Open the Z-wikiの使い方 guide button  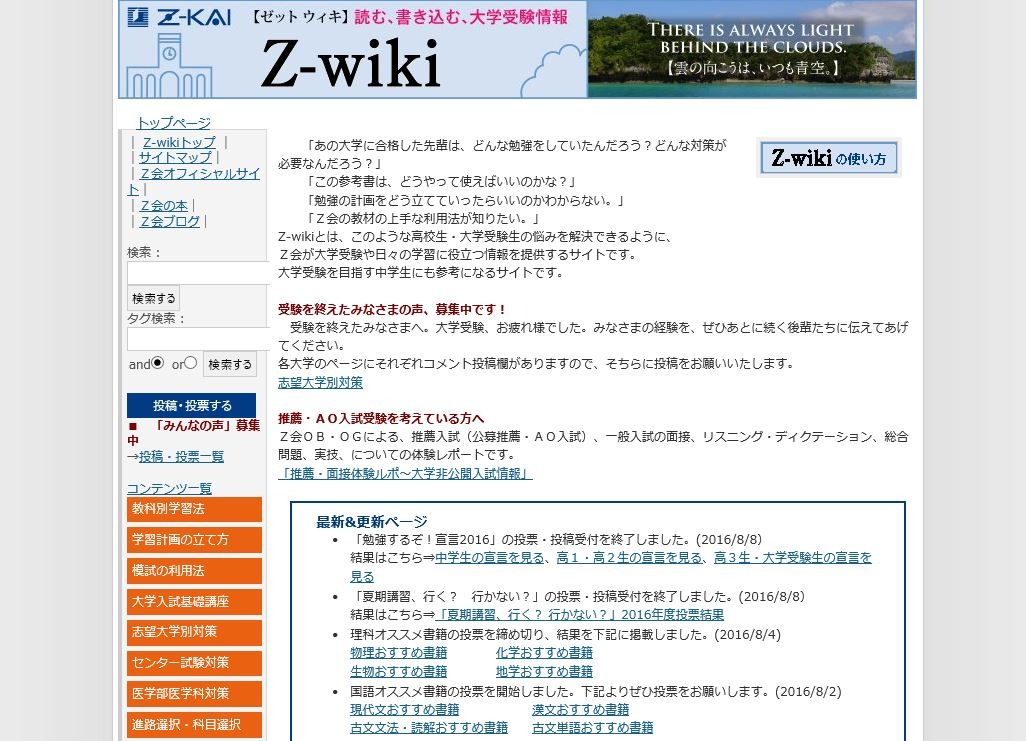click(828, 156)
